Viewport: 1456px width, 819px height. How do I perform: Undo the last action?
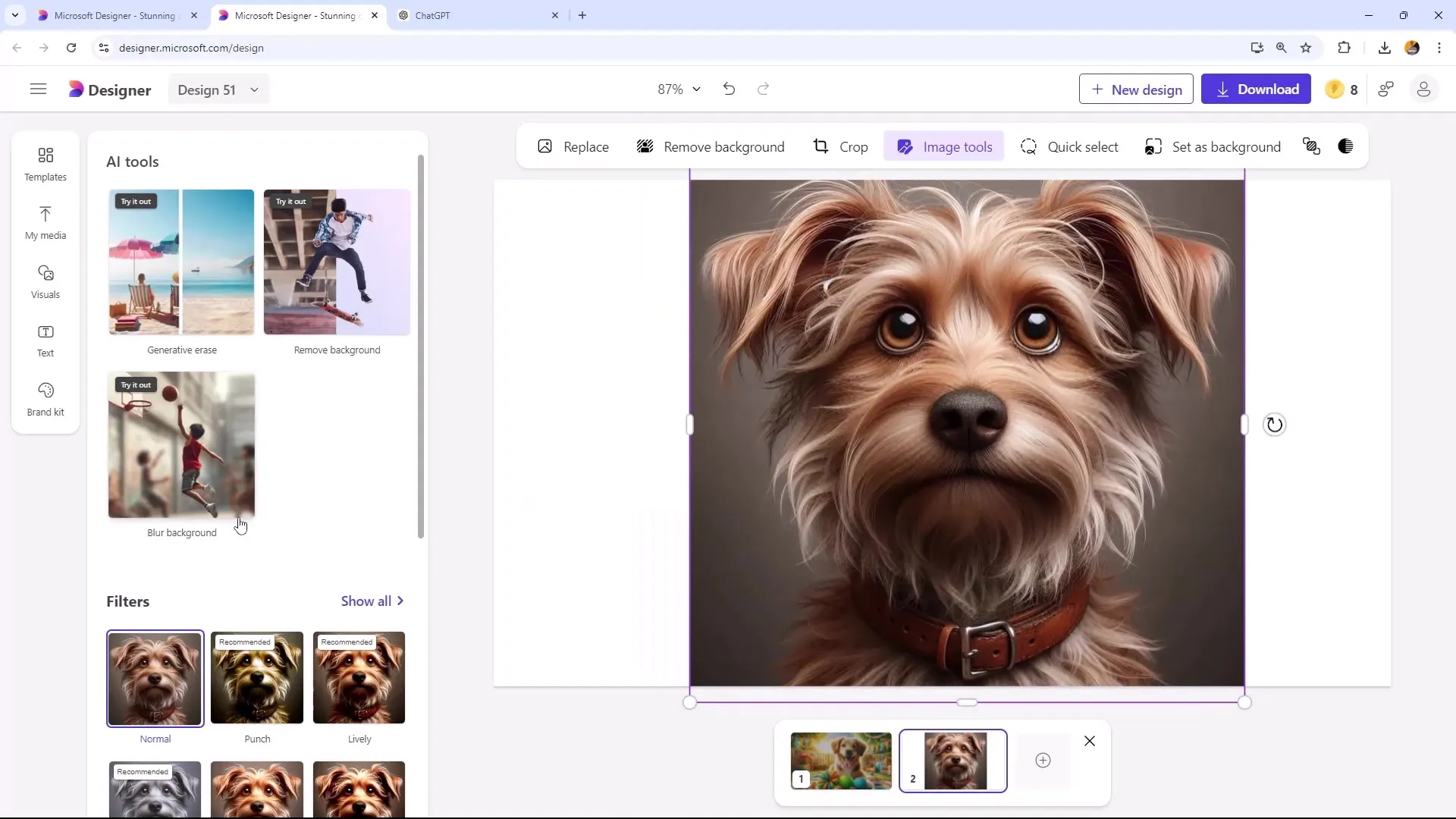(729, 89)
